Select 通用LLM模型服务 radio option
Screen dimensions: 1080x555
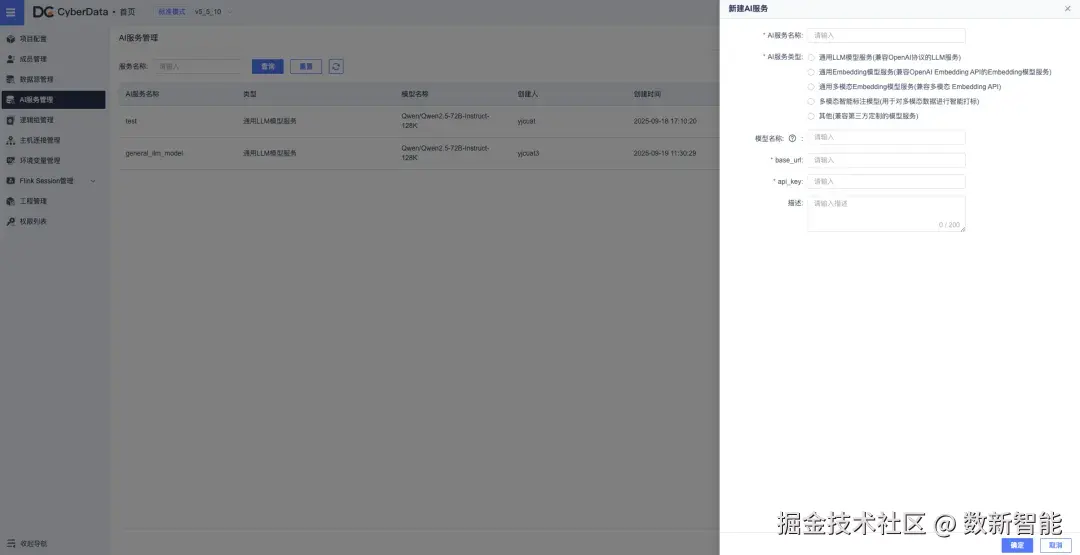click(x=811, y=58)
